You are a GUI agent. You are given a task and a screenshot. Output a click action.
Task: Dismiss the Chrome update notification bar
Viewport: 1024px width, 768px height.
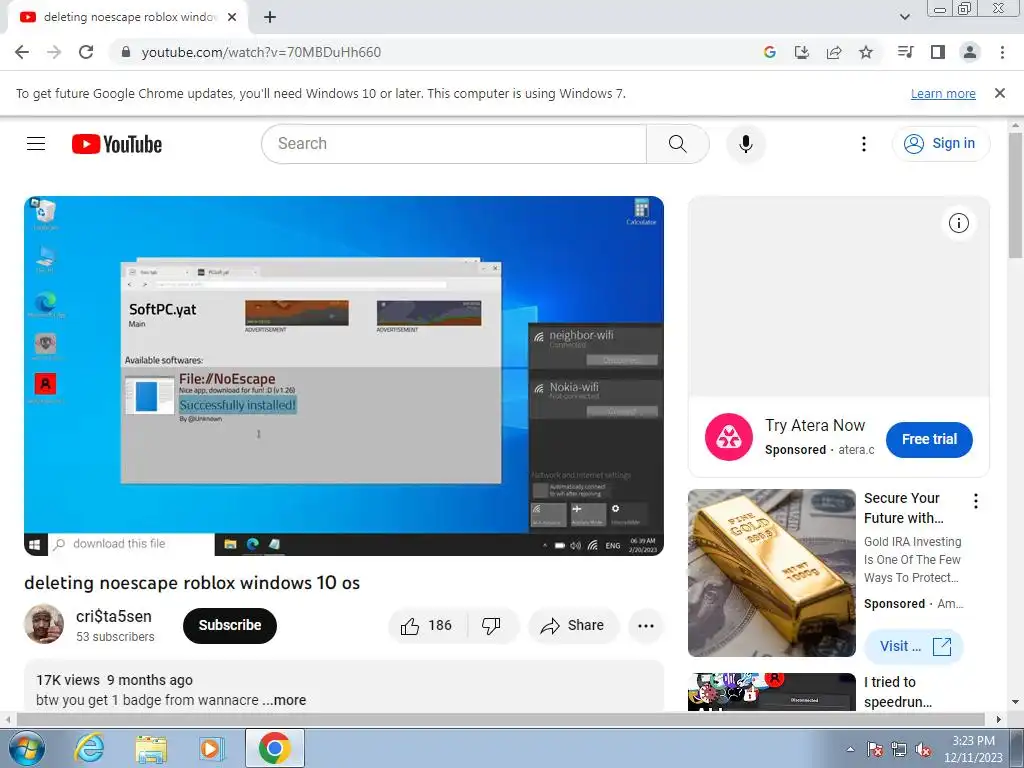coord(999,93)
